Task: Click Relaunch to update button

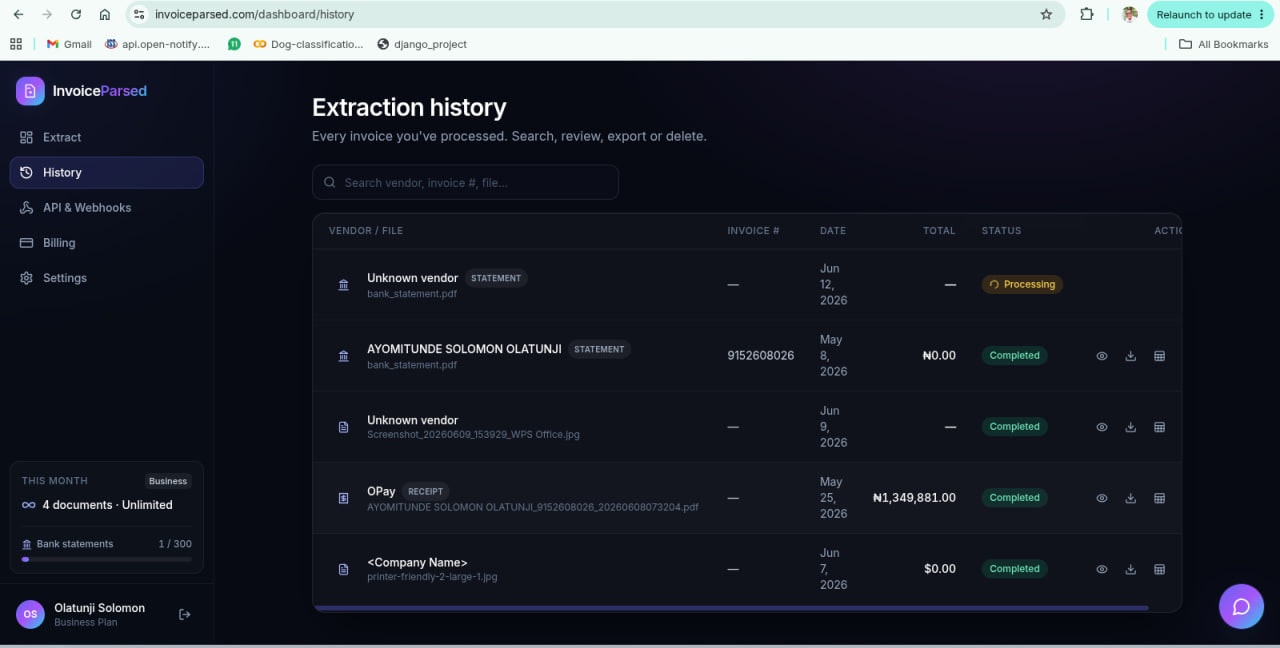Action: [1210, 14]
